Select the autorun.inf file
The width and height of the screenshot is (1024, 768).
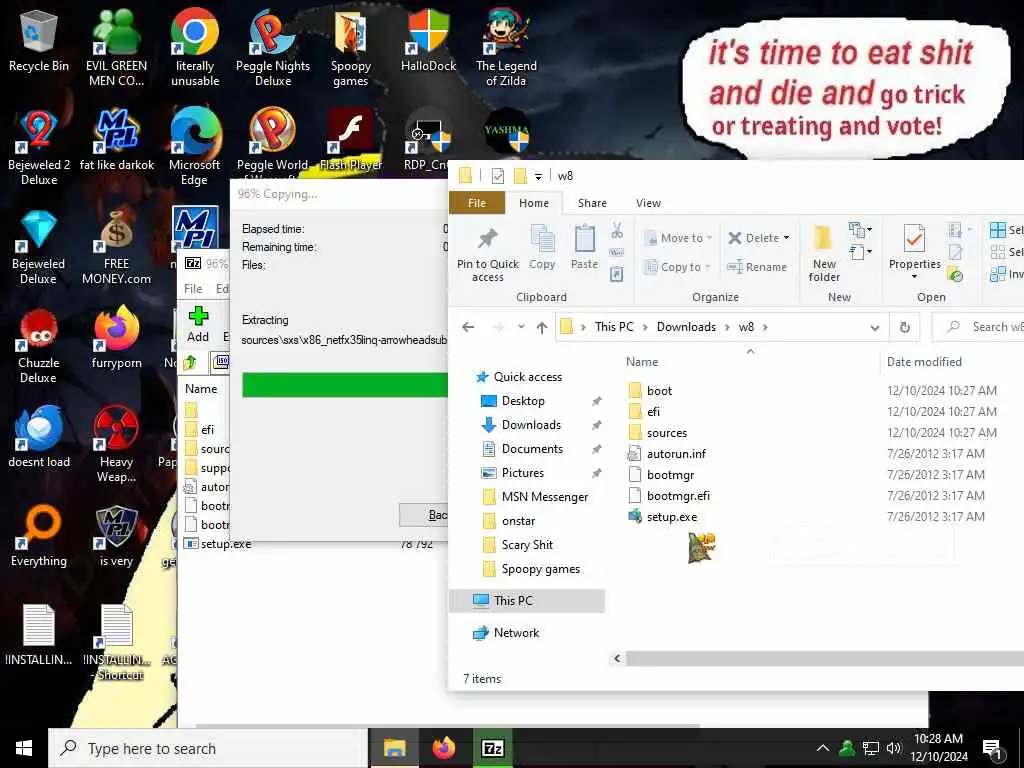[676, 453]
